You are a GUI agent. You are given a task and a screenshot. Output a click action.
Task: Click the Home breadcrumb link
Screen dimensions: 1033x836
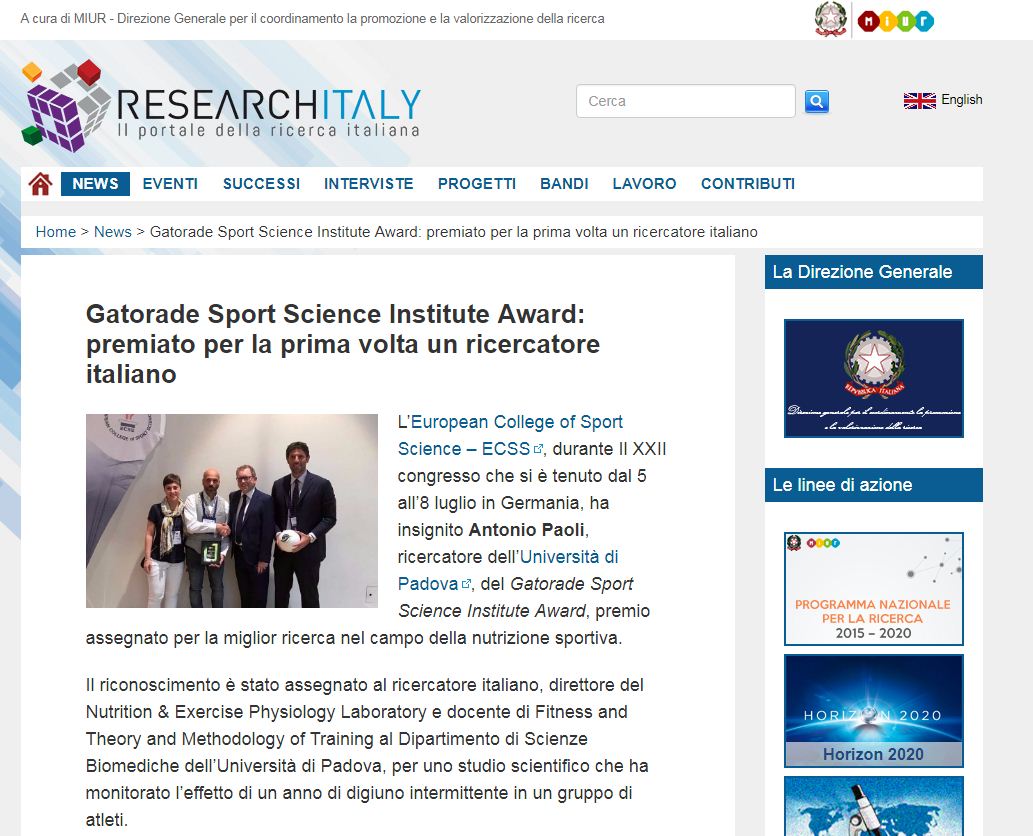pyautogui.click(x=56, y=232)
